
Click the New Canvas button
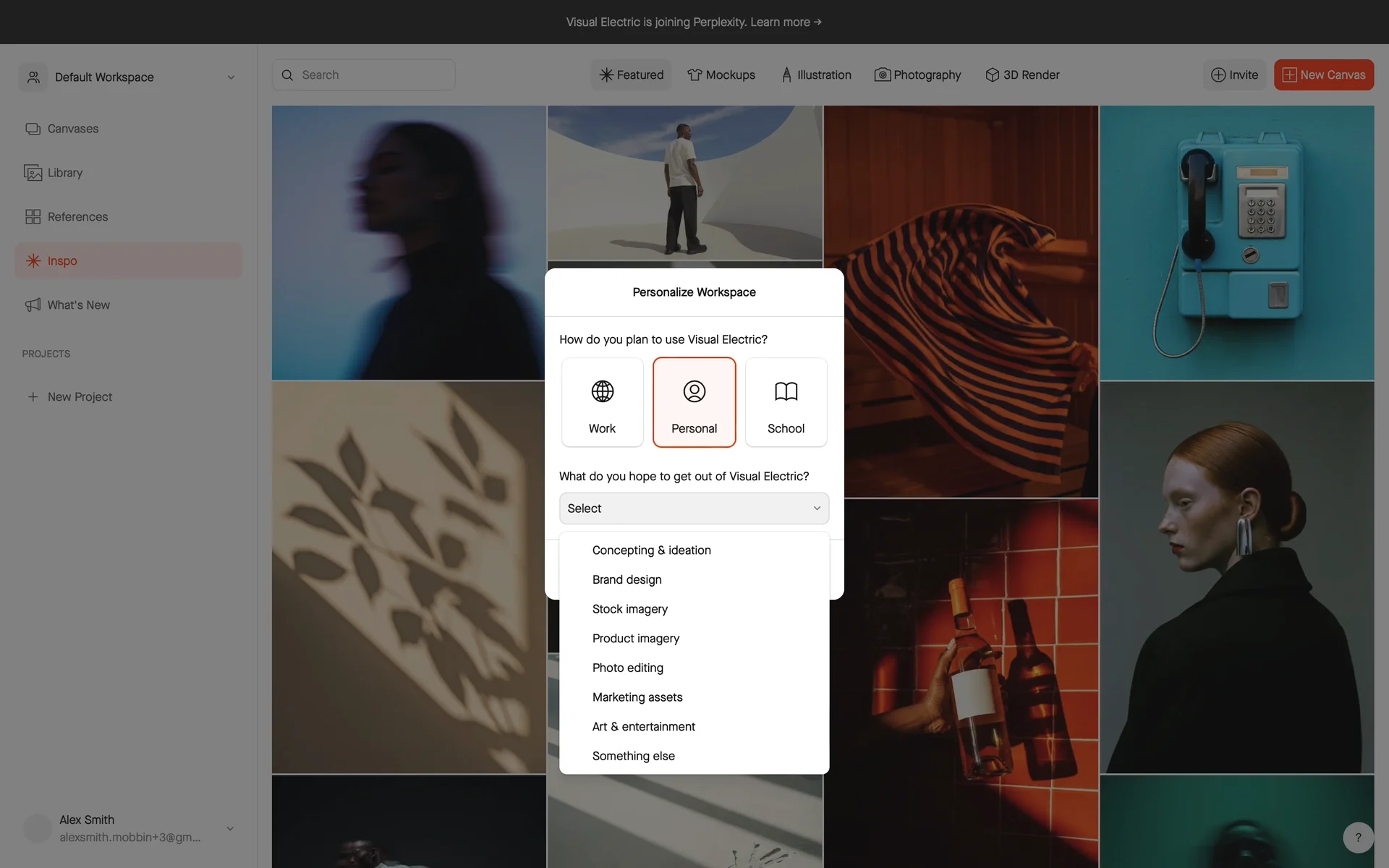(1323, 75)
